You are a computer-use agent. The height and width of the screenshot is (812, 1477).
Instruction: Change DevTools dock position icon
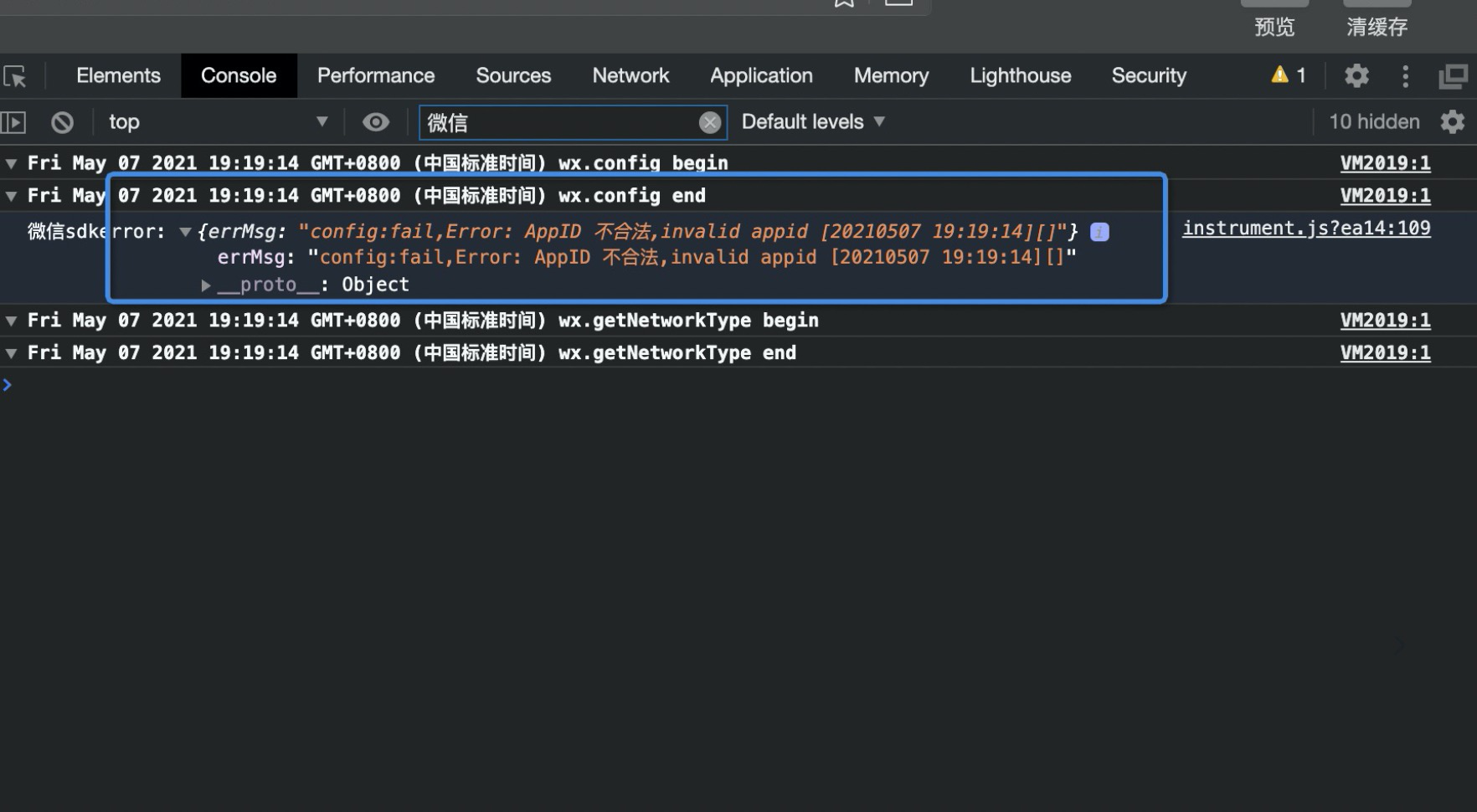click(x=1454, y=75)
